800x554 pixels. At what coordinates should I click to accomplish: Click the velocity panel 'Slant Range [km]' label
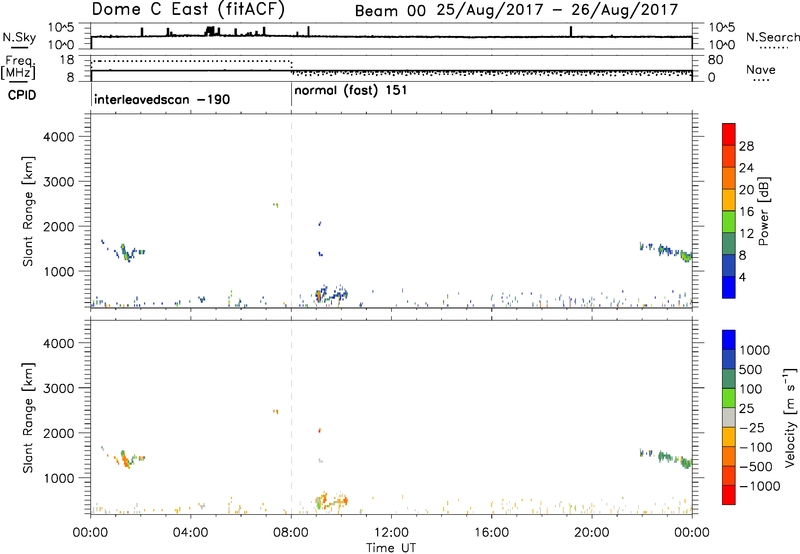28,418
